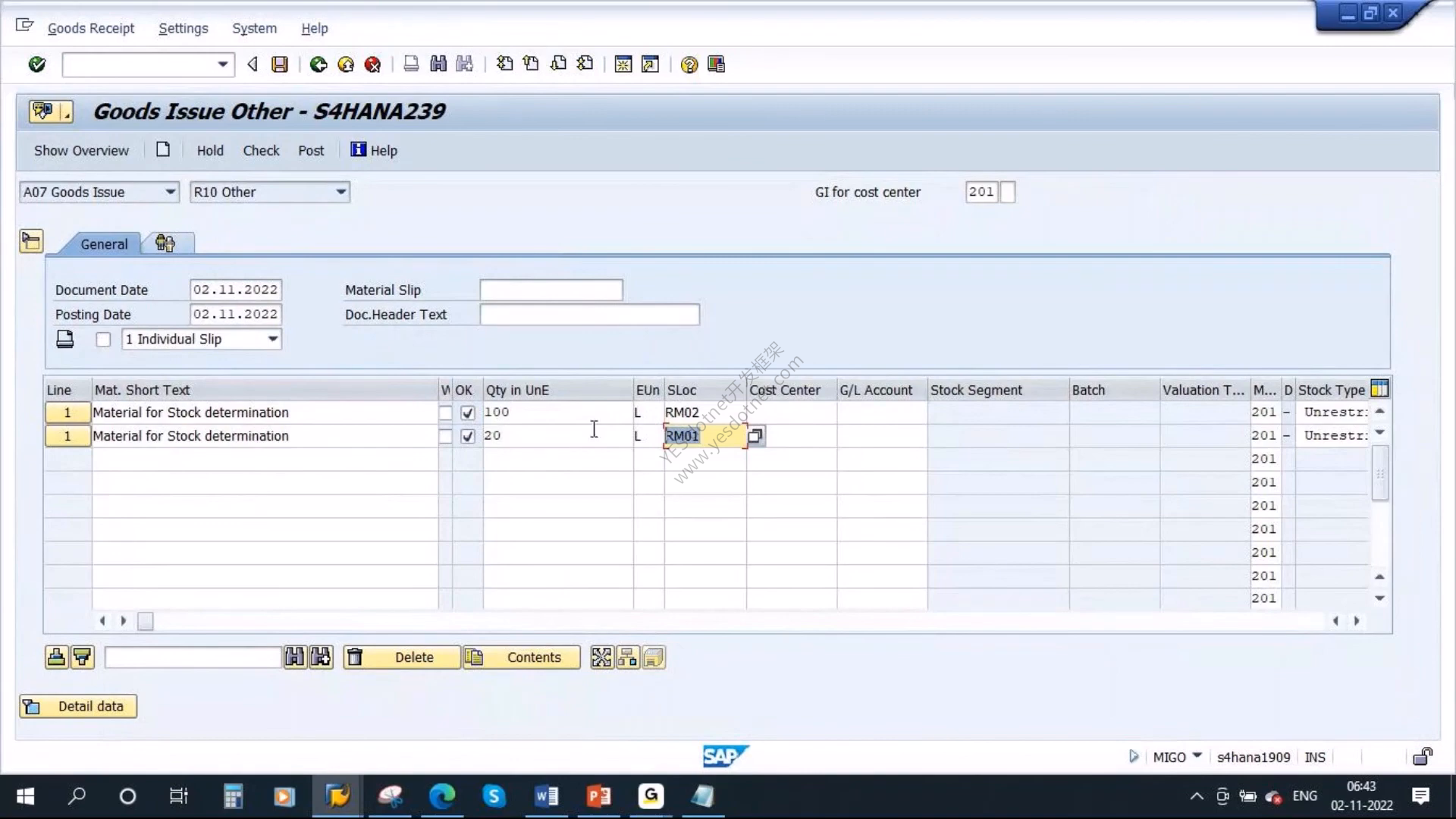Open the R10 Other reference dropdown

(x=341, y=192)
